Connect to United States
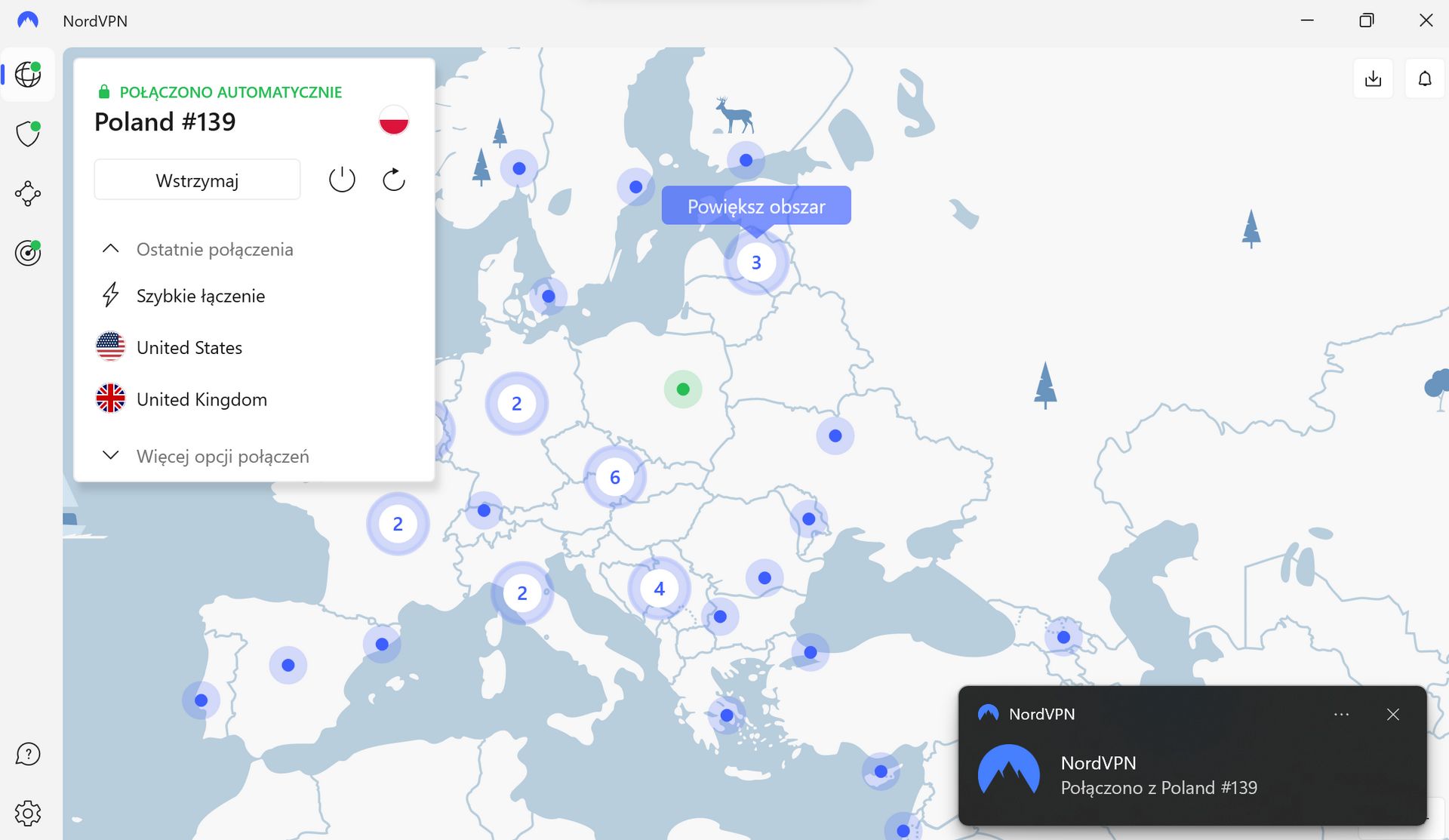1449x840 pixels. [189, 347]
